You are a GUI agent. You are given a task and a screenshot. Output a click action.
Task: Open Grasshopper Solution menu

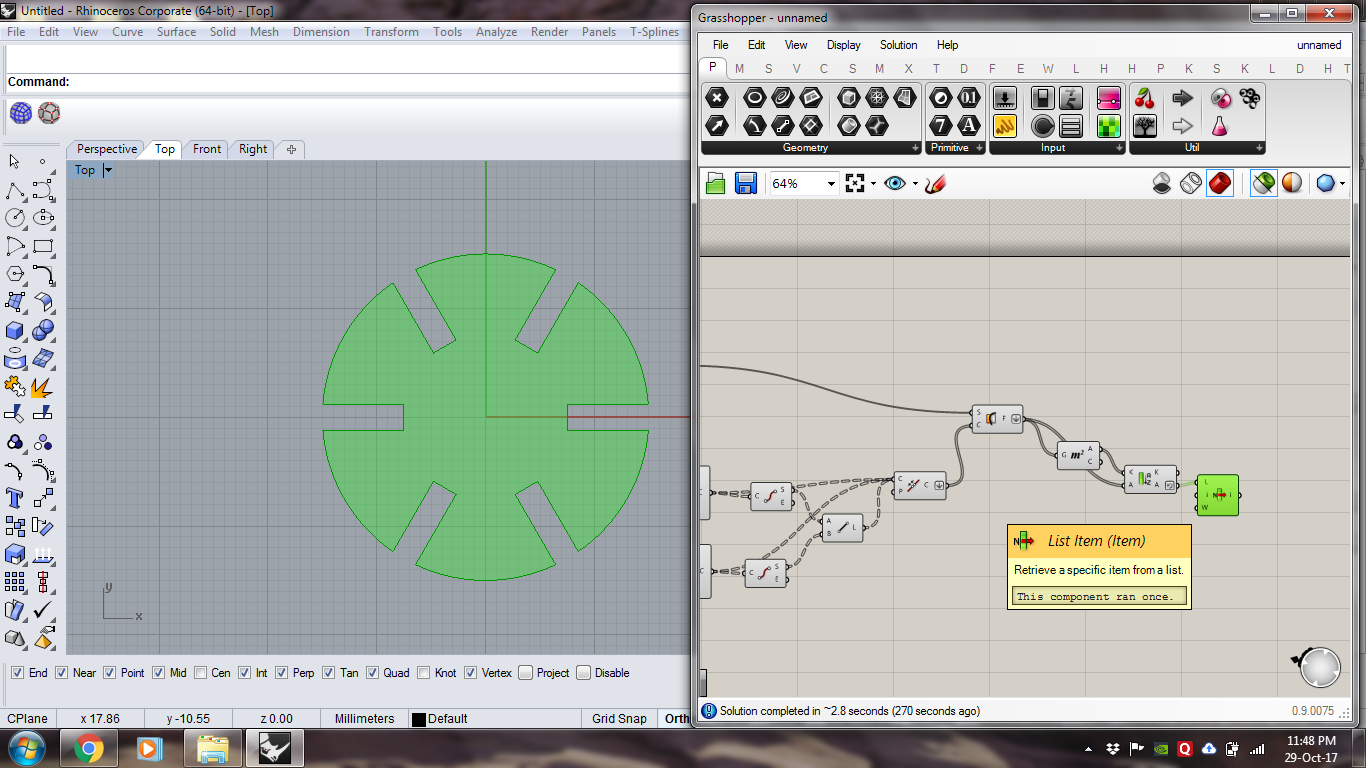point(898,45)
